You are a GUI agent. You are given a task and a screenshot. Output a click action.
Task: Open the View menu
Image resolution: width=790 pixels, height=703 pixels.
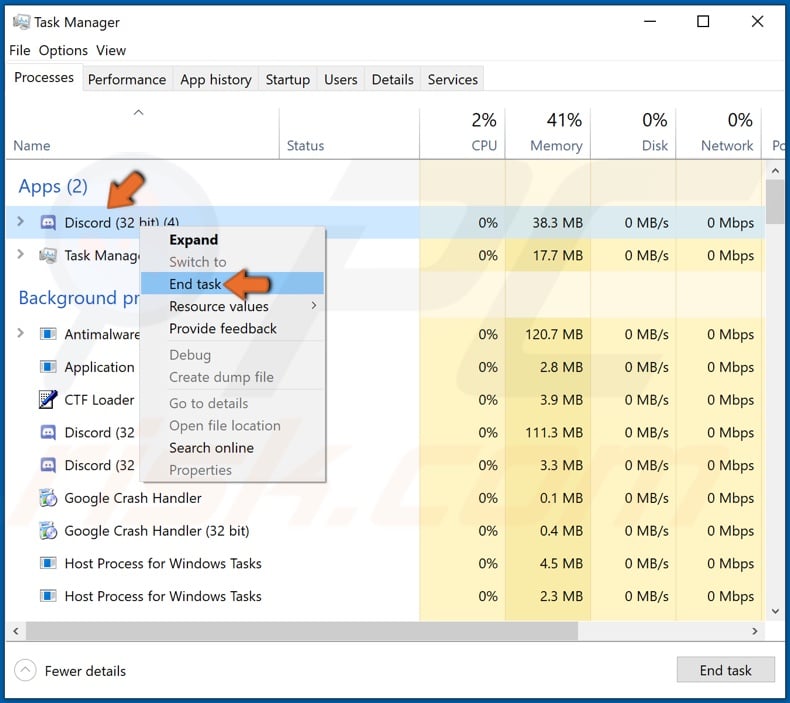tap(111, 50)
